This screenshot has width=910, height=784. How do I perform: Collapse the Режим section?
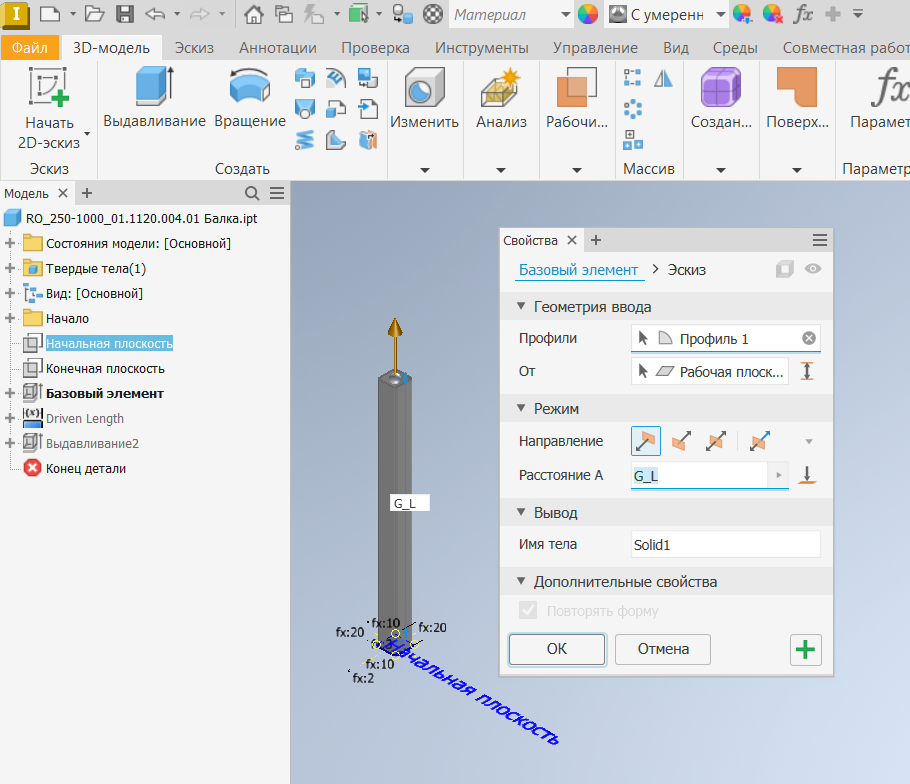tap(521, 408)
